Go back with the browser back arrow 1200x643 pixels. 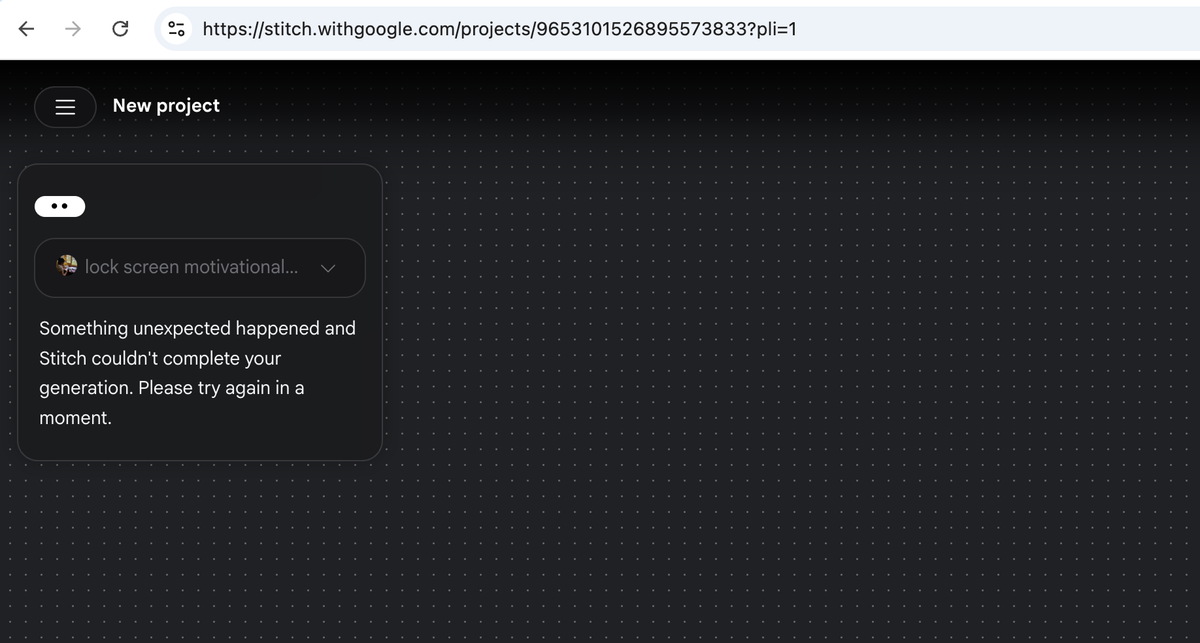point(27,29)
